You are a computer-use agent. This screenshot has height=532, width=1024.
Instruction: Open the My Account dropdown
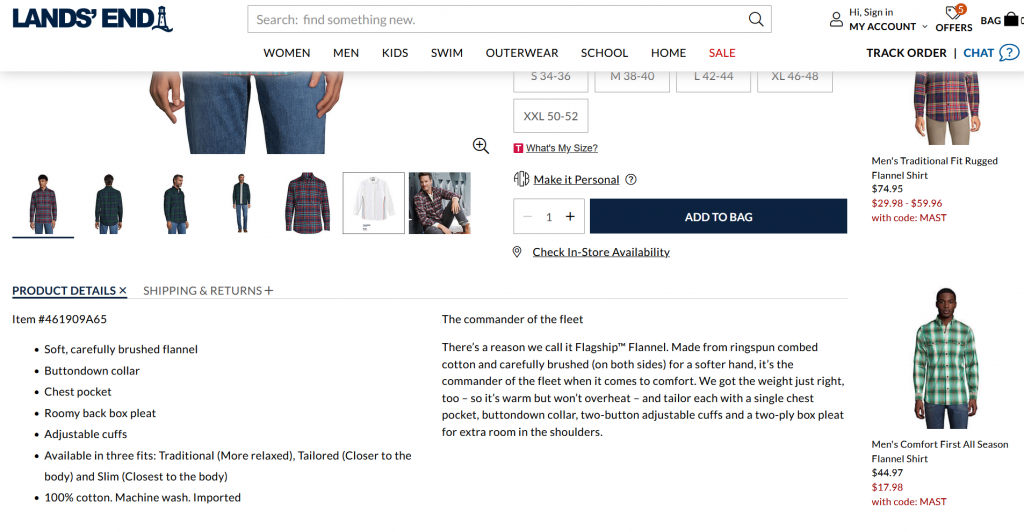888,27
